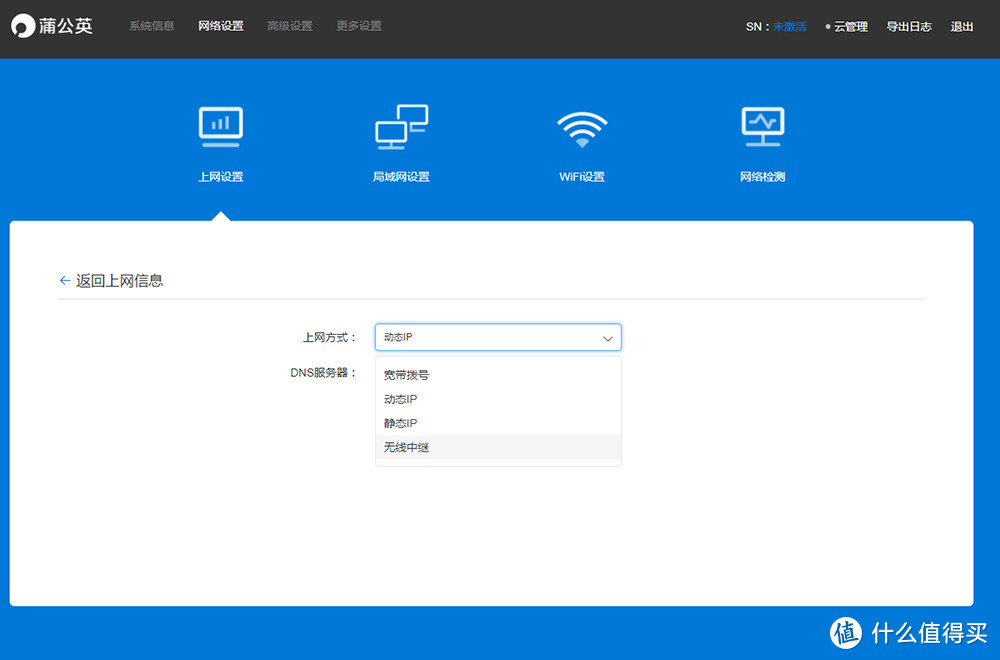Switch to the 网络设置 tab
Screen dimensions: 1000x660
(x=221, y=26)
